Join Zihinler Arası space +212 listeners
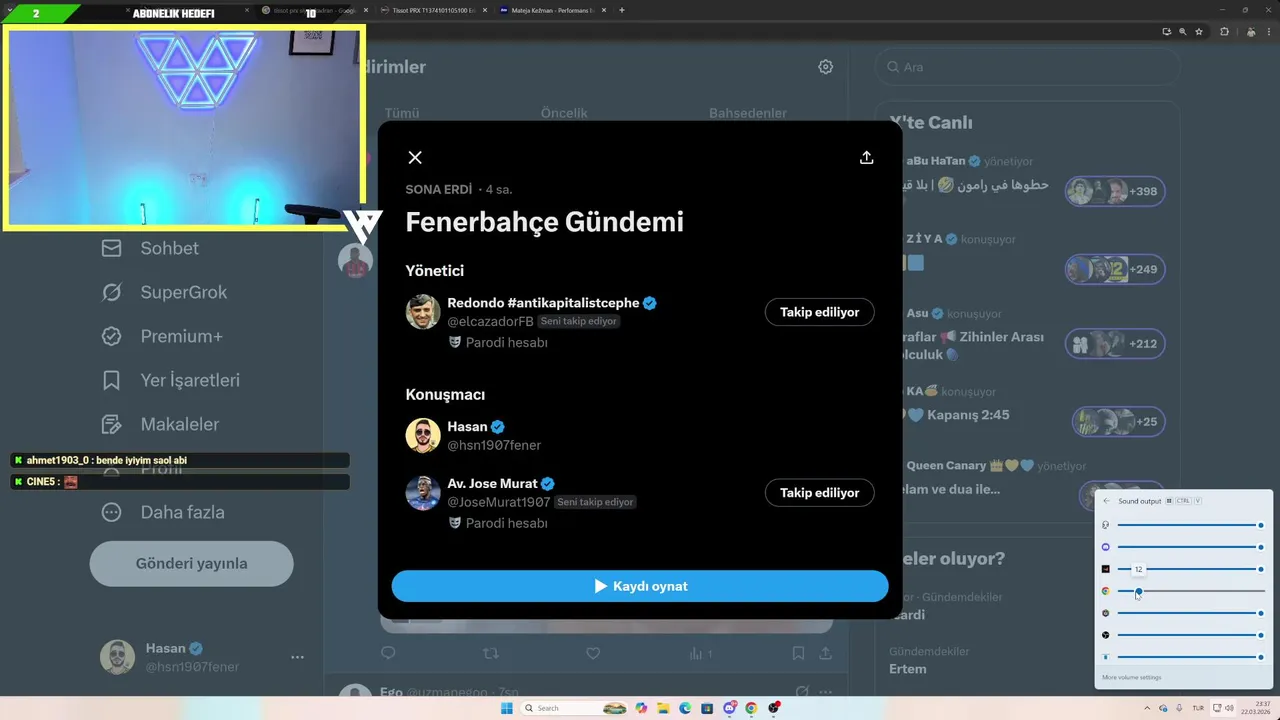 pos(1114,343)
